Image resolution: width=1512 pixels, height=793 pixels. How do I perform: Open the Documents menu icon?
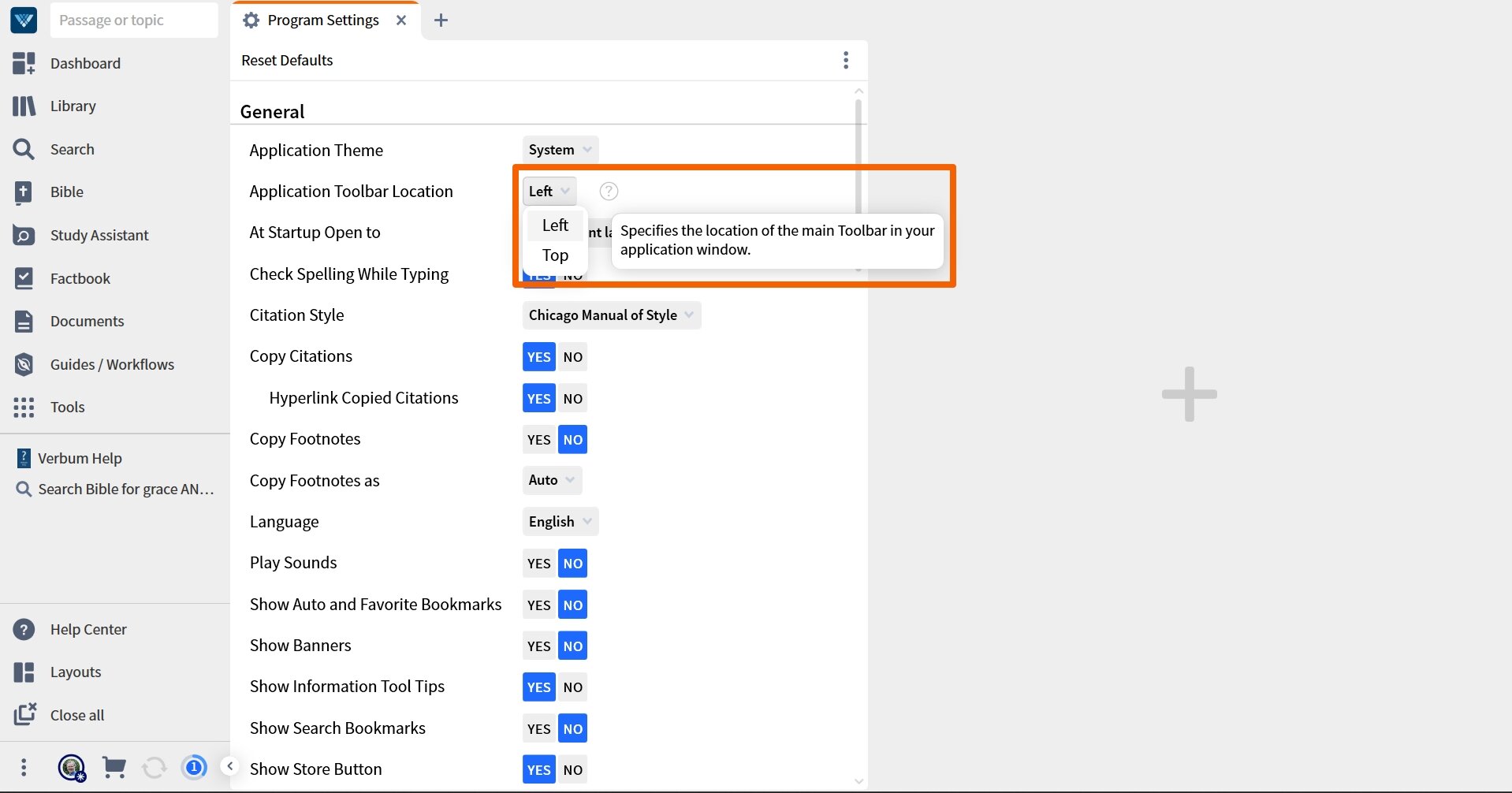[x=24, y=321]
